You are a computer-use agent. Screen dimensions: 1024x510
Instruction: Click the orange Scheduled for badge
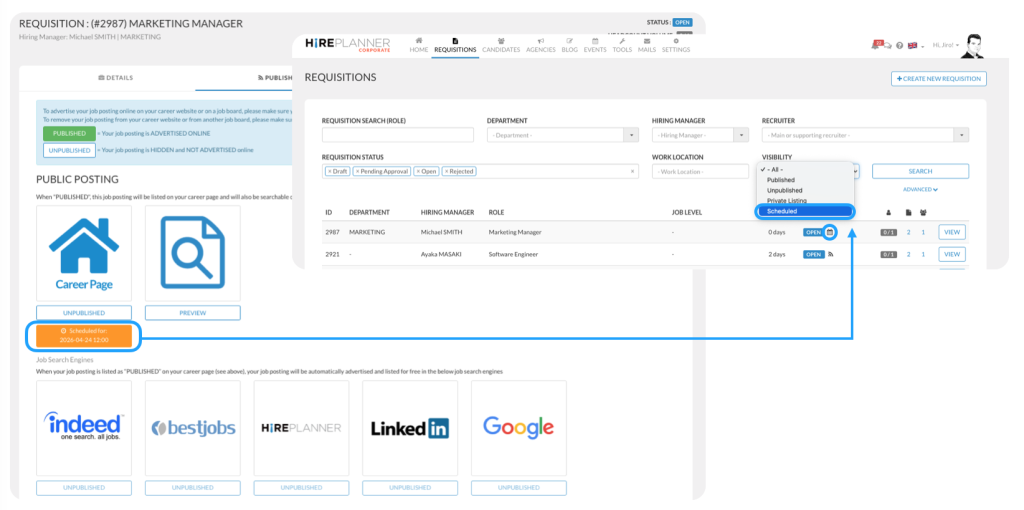[83, 335]
